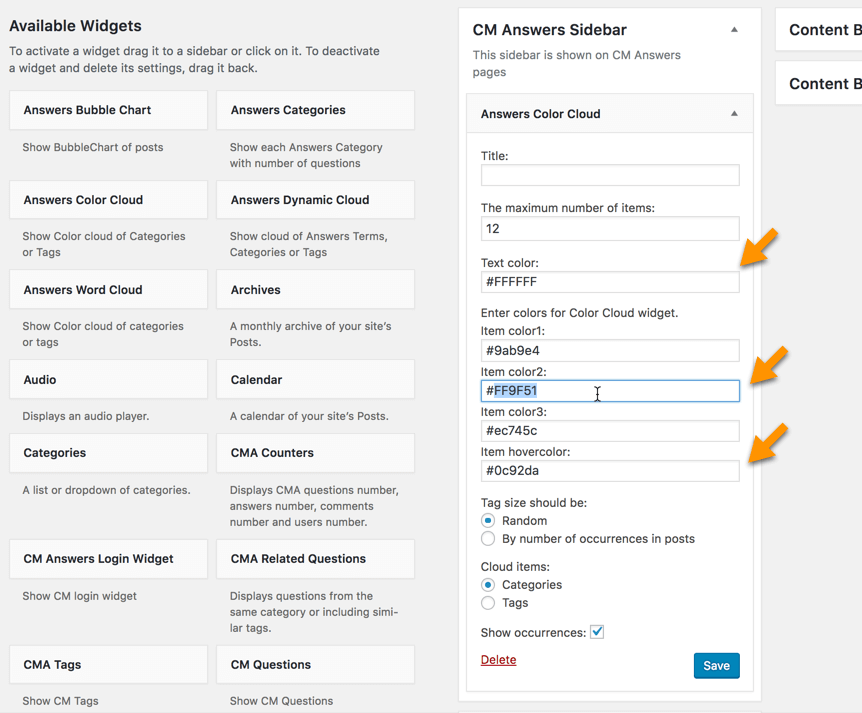The width and height of the screenshot is (862, 713).
Task: Focus the maximum number of items field
Action: [x=610, y=229]
